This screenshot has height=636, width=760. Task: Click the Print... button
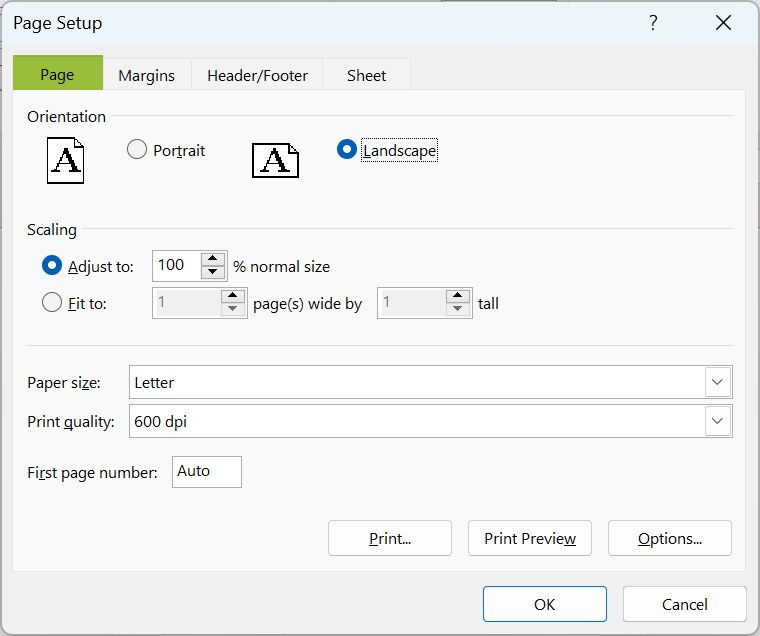(390, 538)
